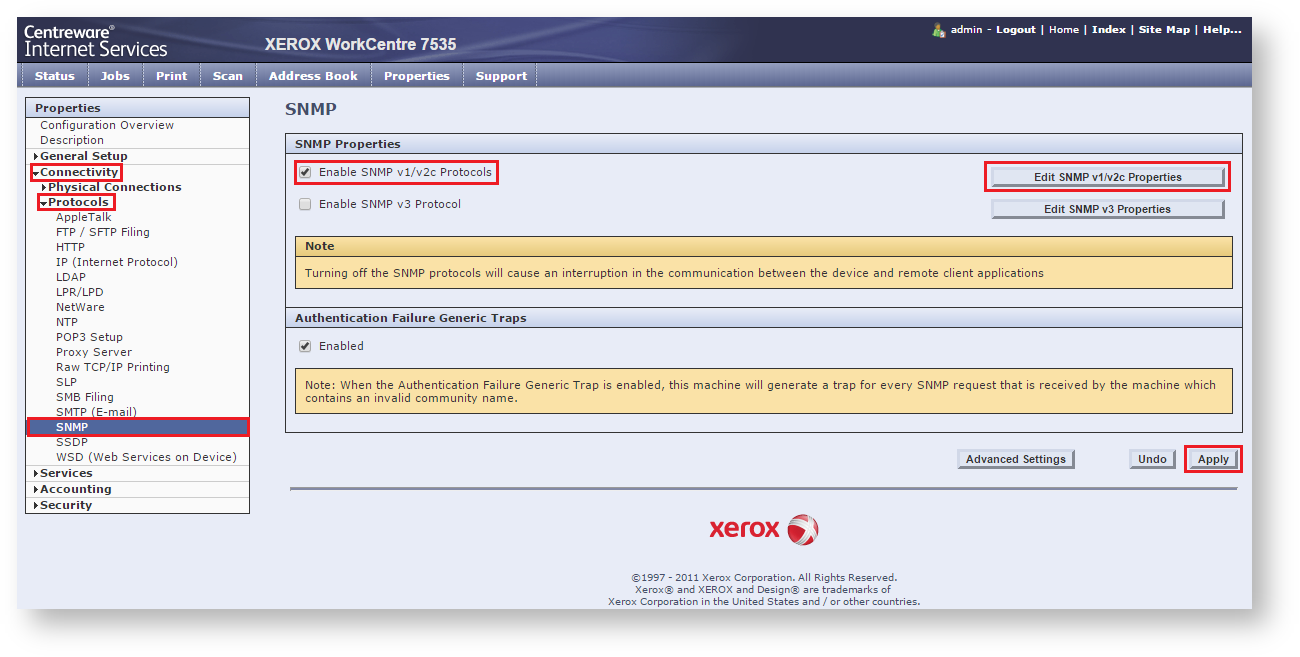
Task: Toggle Enable SNMP v1/v2c Protocols checkbox
Action: [305, 172]
